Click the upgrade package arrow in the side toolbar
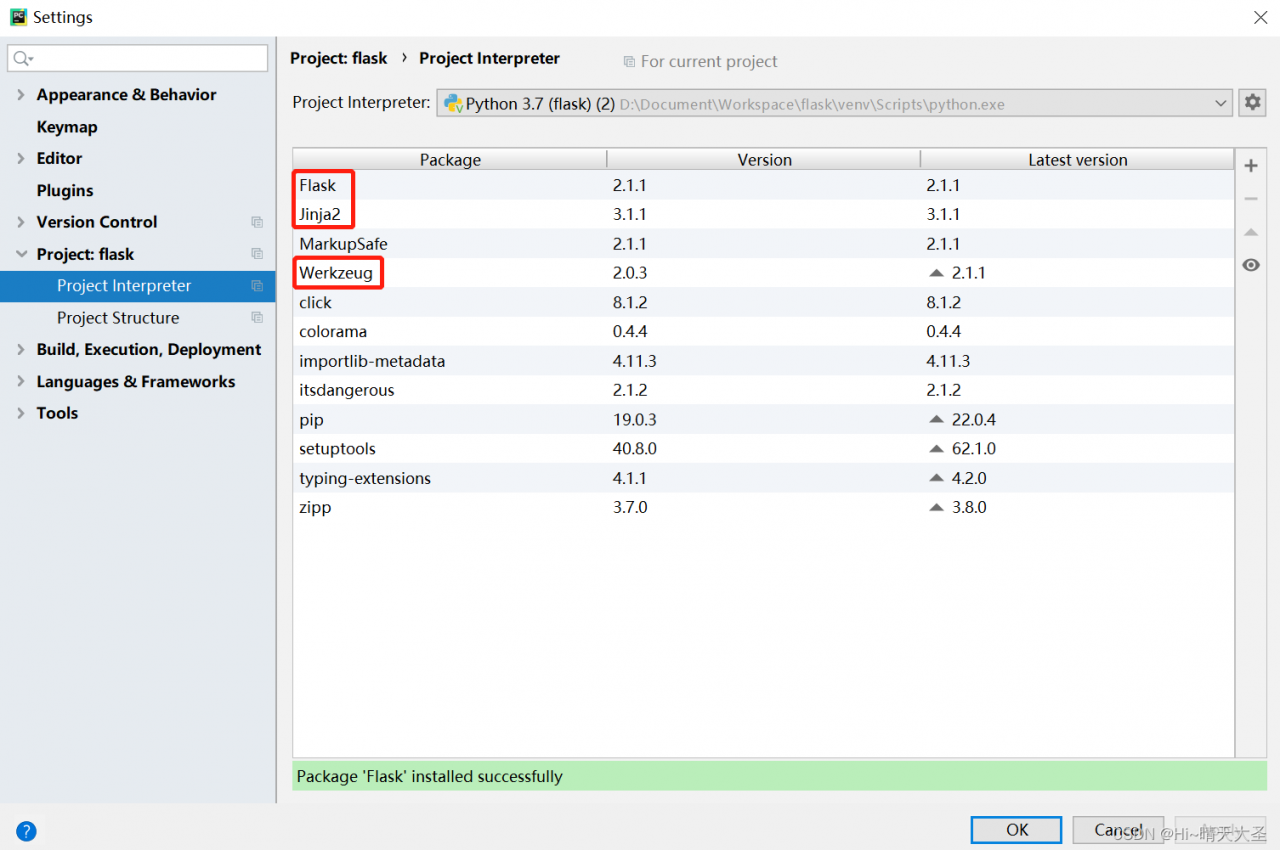The height and width of the screenshot is (850, 1280). pos(1251,232)
